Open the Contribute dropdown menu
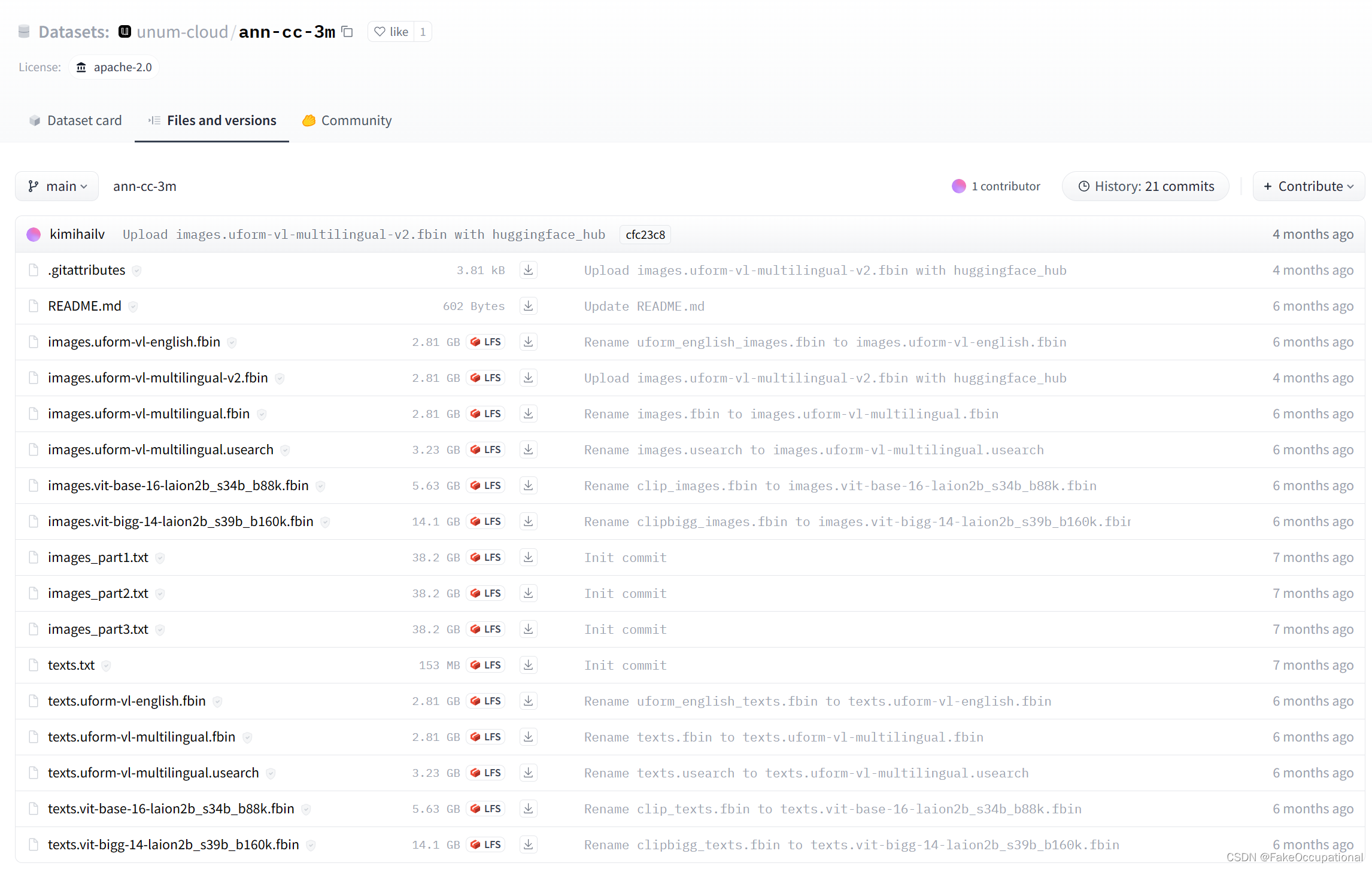The height and width of the screenshot is (869, 1372). point(1308,186)
